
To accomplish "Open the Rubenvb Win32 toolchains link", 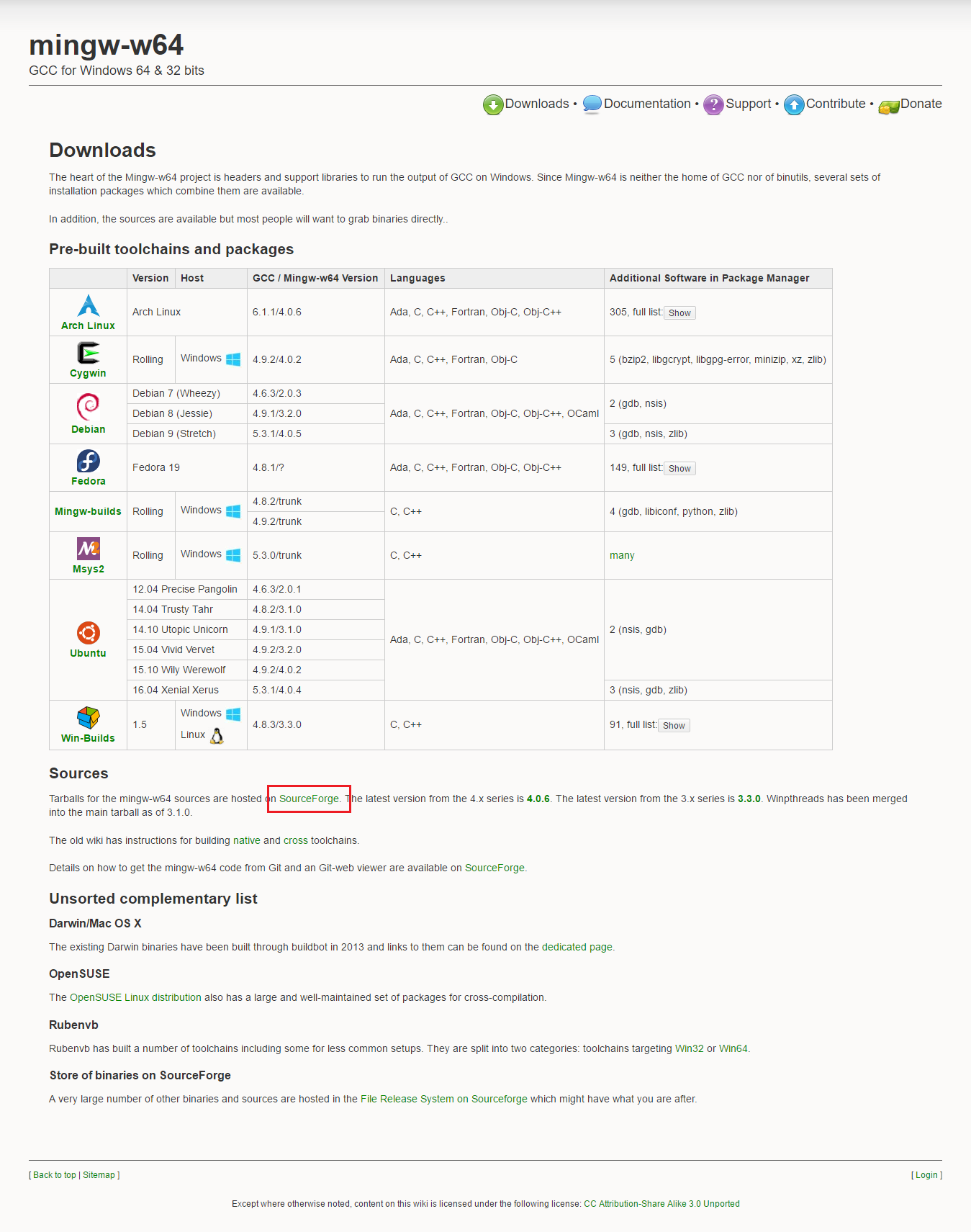I will click(690, 1048).
